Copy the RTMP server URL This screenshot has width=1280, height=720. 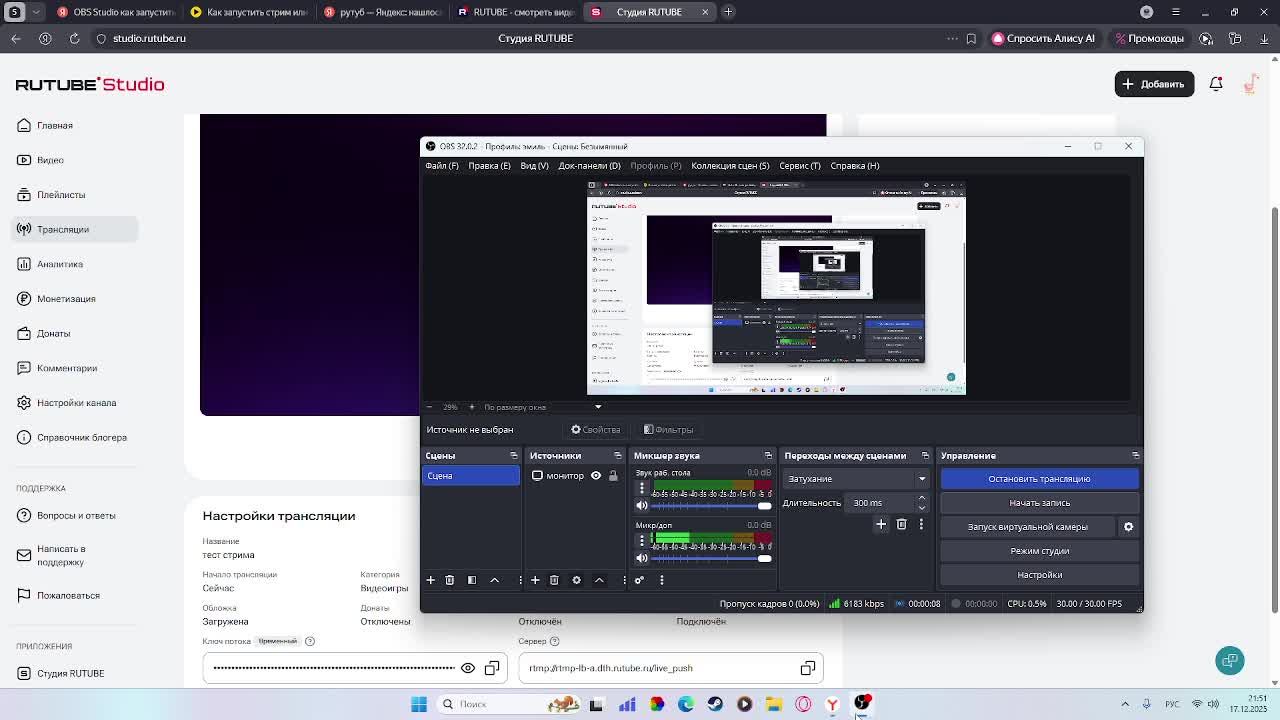808,668
